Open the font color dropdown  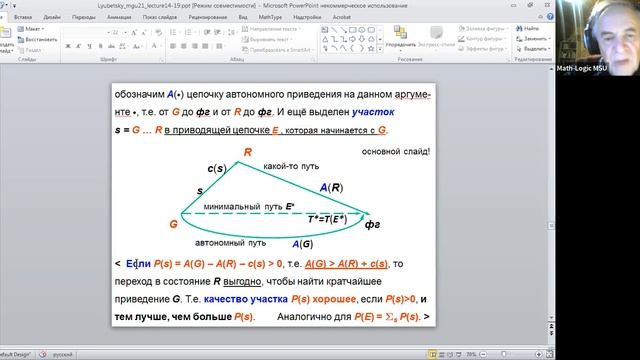pos(156,47)
